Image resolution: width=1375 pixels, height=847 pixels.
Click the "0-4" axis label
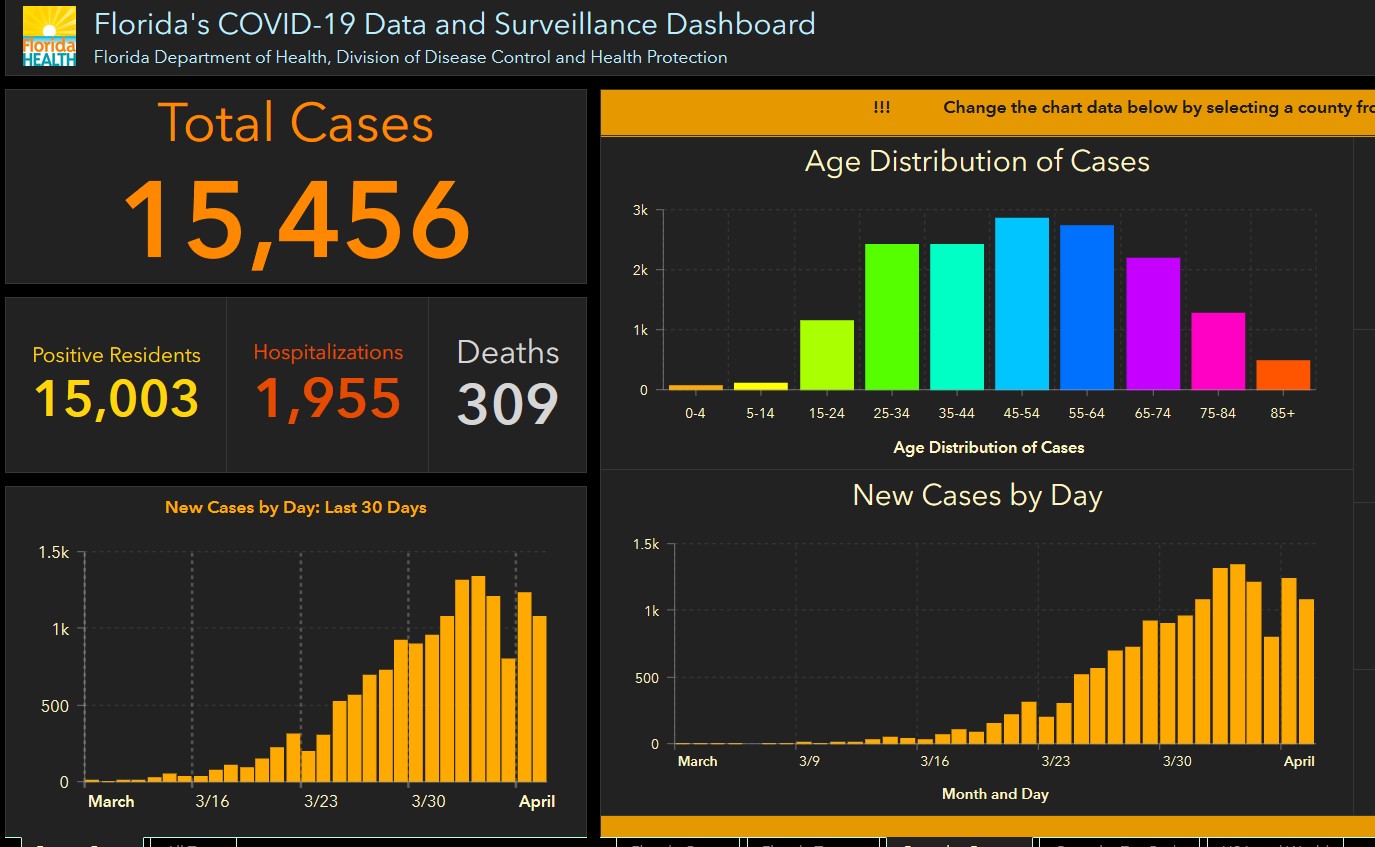point(695,413)
